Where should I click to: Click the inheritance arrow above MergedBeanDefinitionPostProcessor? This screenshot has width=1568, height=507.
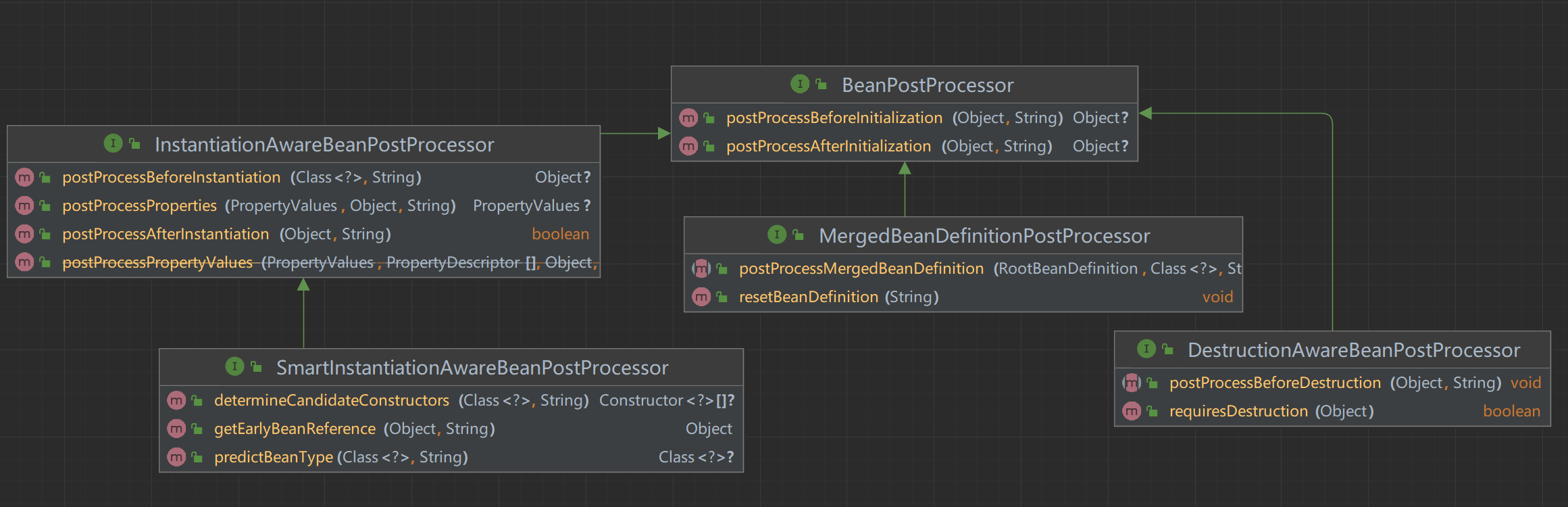click(x=905, y=189)
